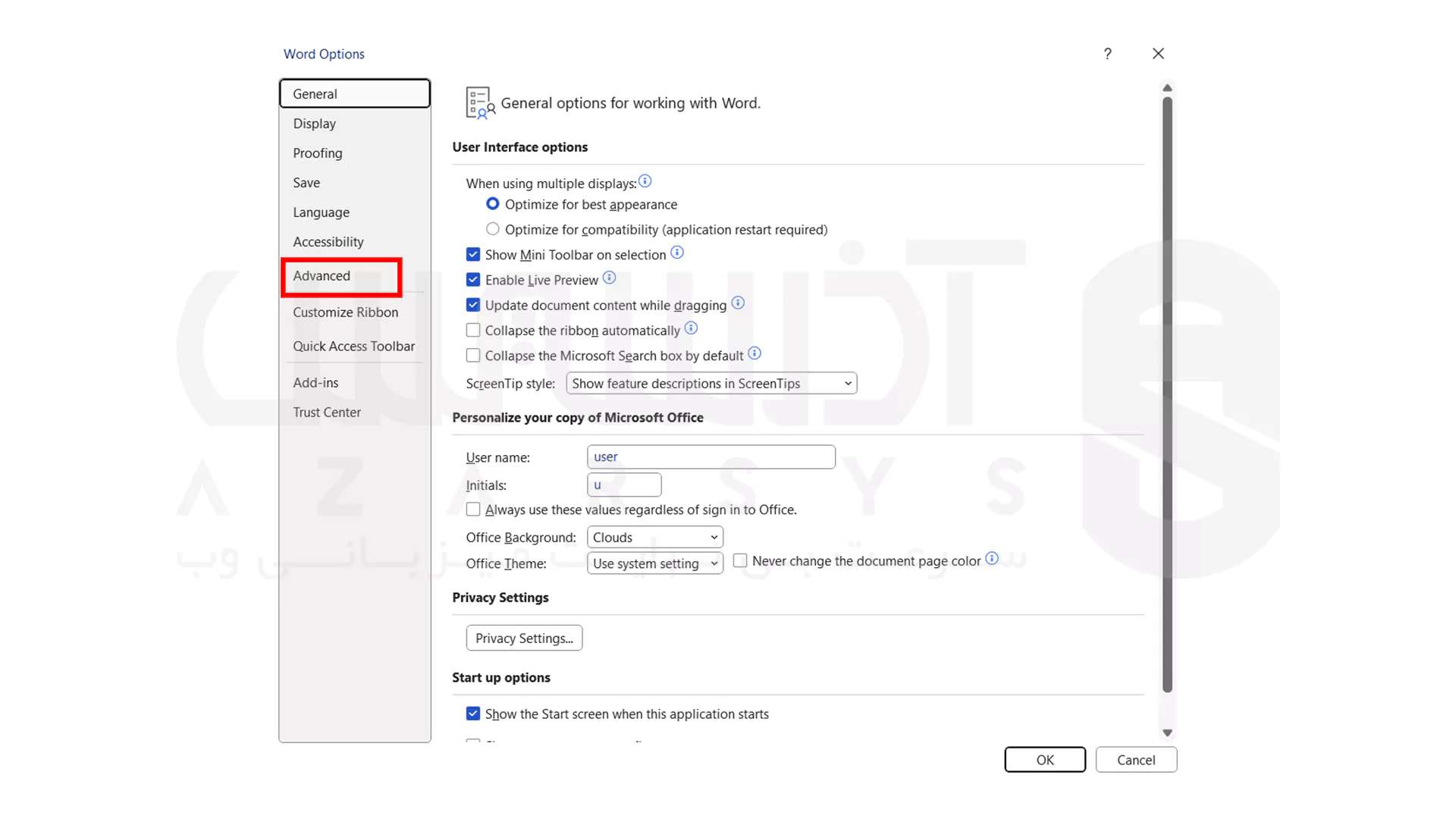Screen dimensions: 1456x819
Task: Click the Cancel button
Action: pyautogui.click(x=1136, y=760)
